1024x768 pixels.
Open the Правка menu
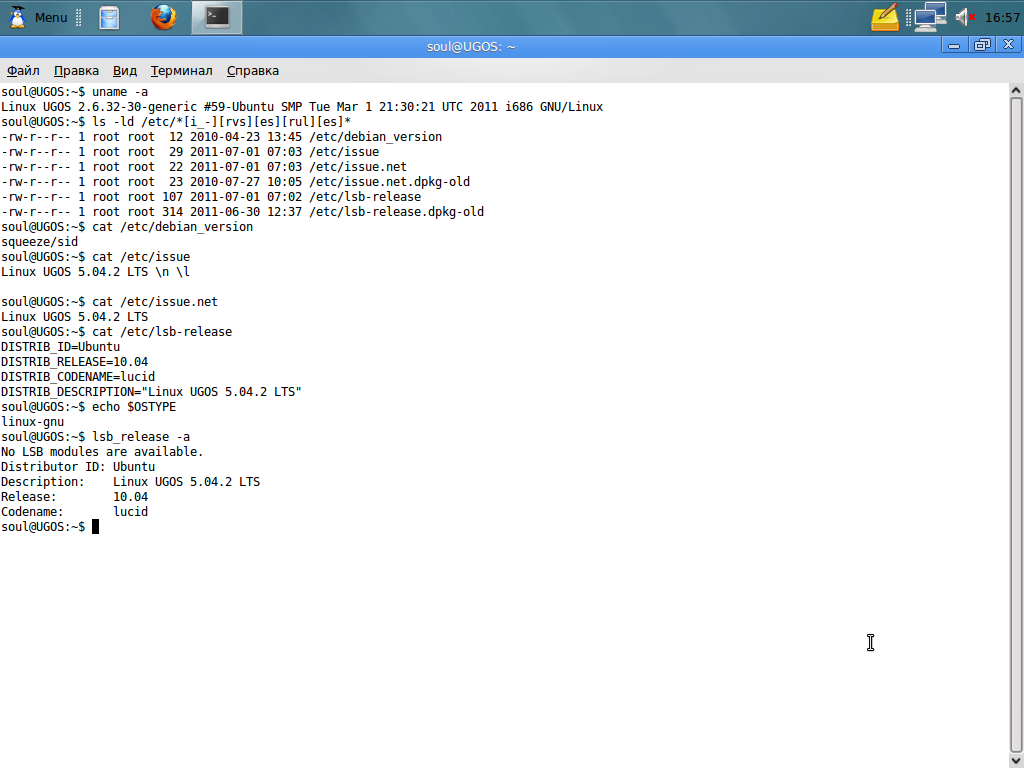76,71
